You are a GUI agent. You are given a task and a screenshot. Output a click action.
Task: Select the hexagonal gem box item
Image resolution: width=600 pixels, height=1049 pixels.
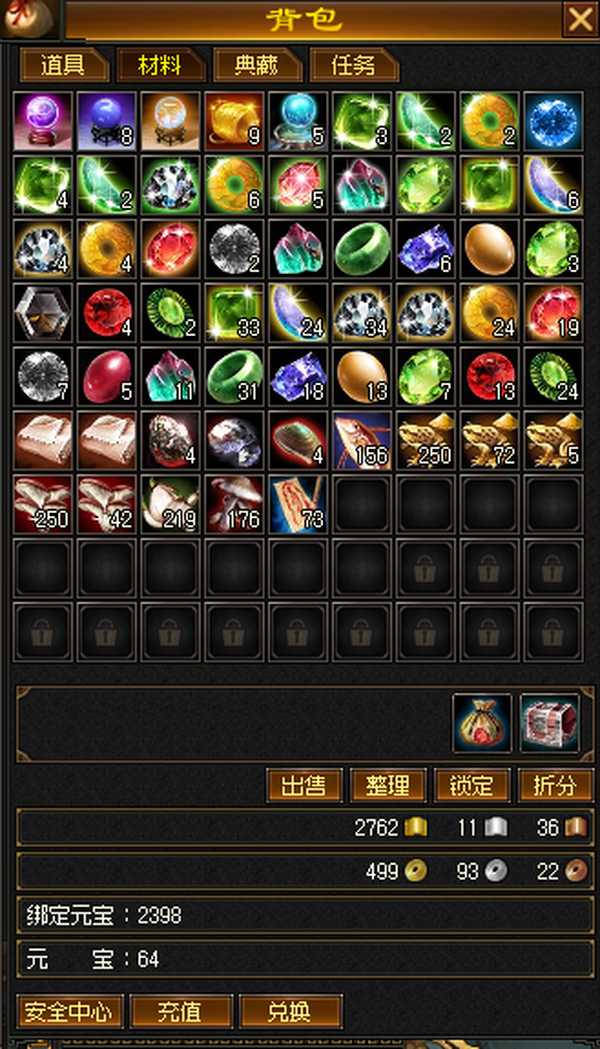point(43,312)
